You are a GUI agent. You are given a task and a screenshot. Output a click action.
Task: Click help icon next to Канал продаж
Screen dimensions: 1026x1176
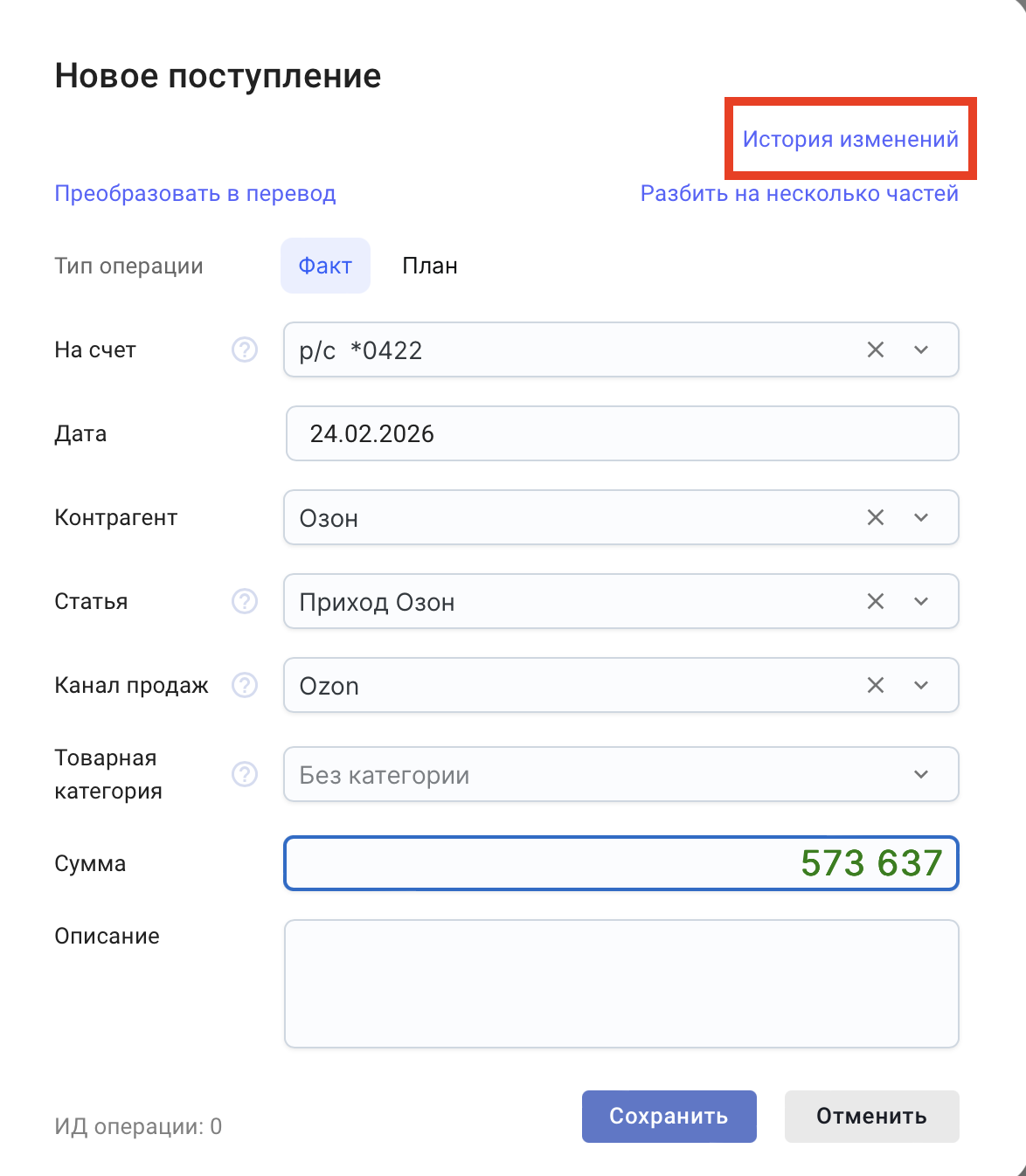tap(245, 686)
